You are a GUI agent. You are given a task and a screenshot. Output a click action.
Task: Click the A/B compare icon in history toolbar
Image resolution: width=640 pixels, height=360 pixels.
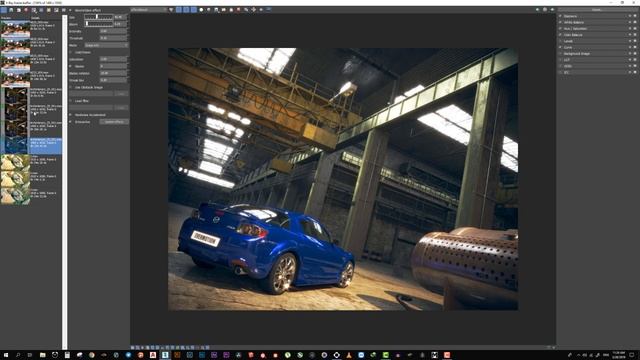point(34,10)
